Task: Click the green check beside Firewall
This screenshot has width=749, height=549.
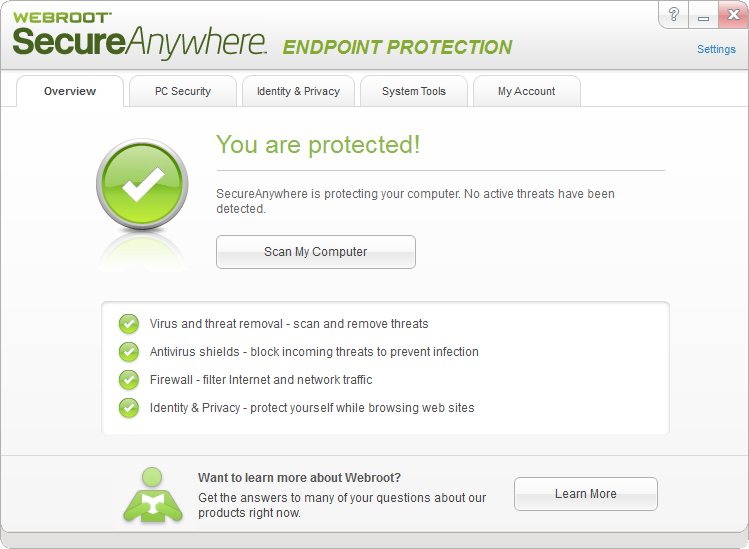Action: tap(129, 380)
